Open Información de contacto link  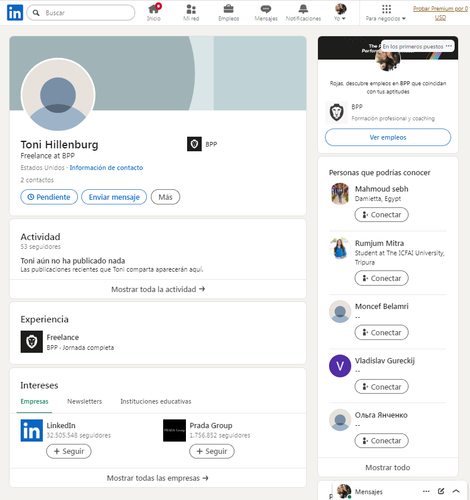click(x=106, y=168)
